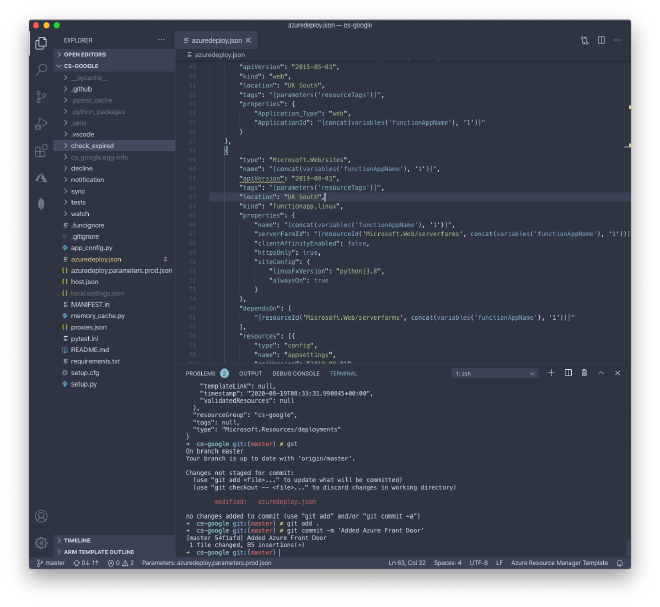Expand the OPEN EDITORS section

114,54
